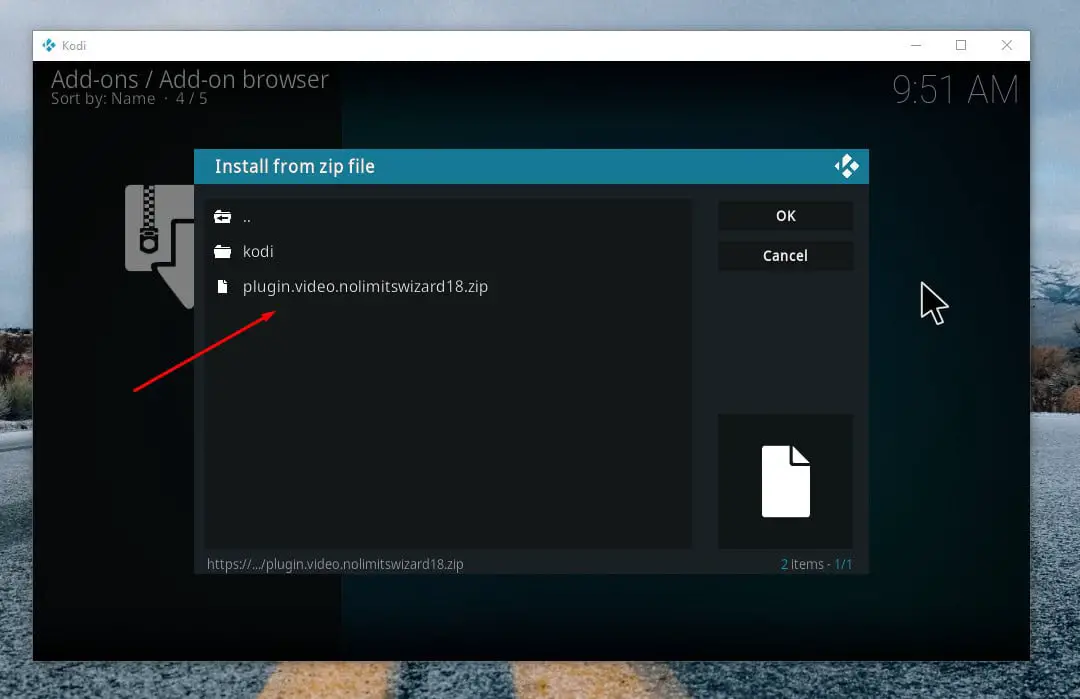
Task: Click the file preview thumbnail
Action: (x=785, y=481)
